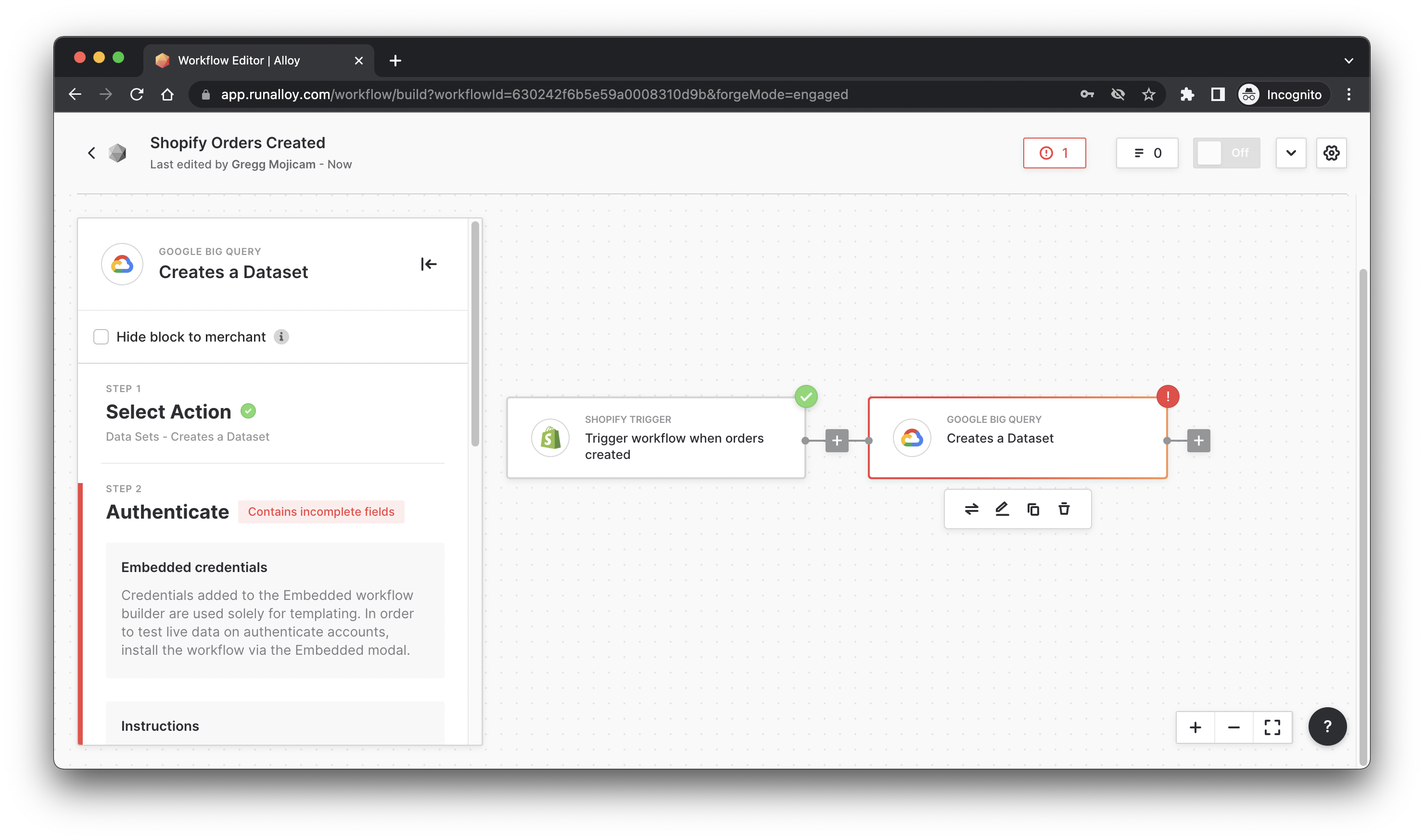Fit workflow to screen icon
Screen dimensions: 1424x840
point(1272,727)
